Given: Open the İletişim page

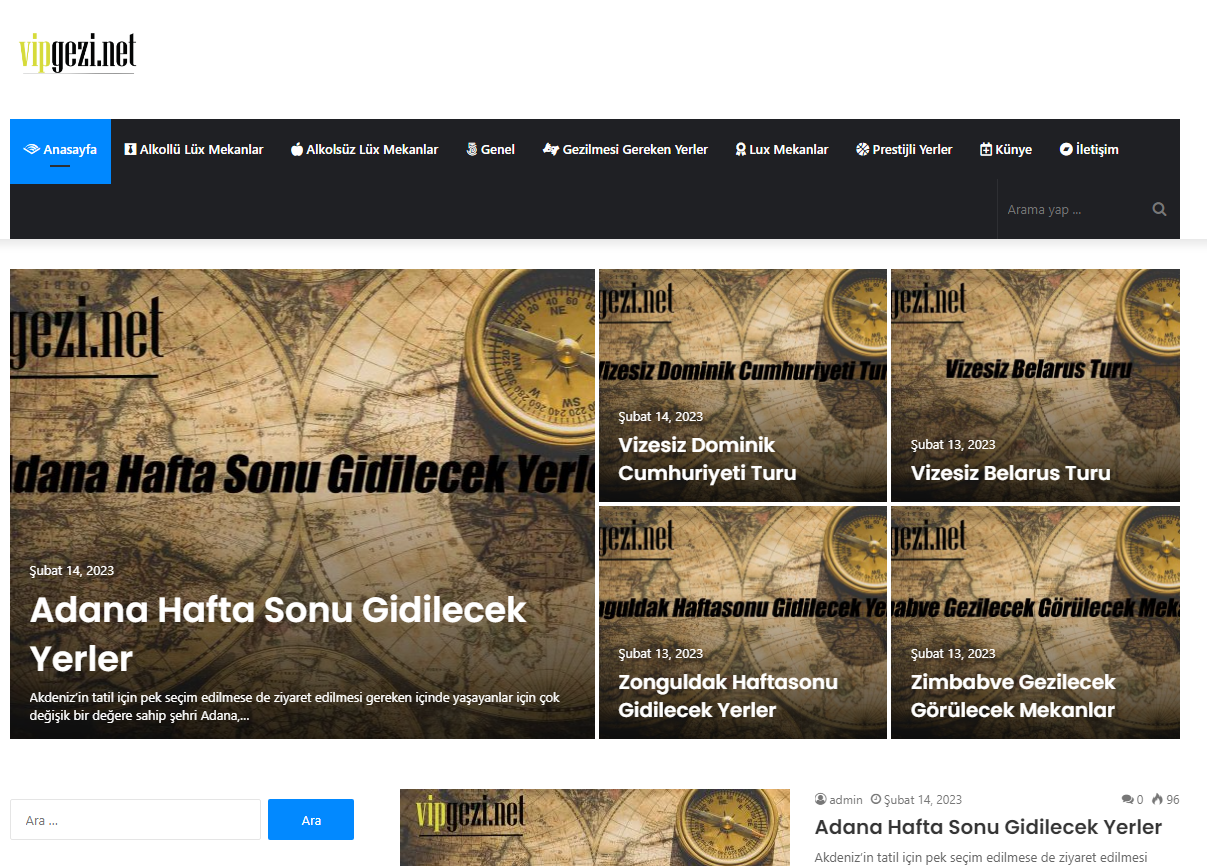Looking at the screenshot, I should [1089, 150].
